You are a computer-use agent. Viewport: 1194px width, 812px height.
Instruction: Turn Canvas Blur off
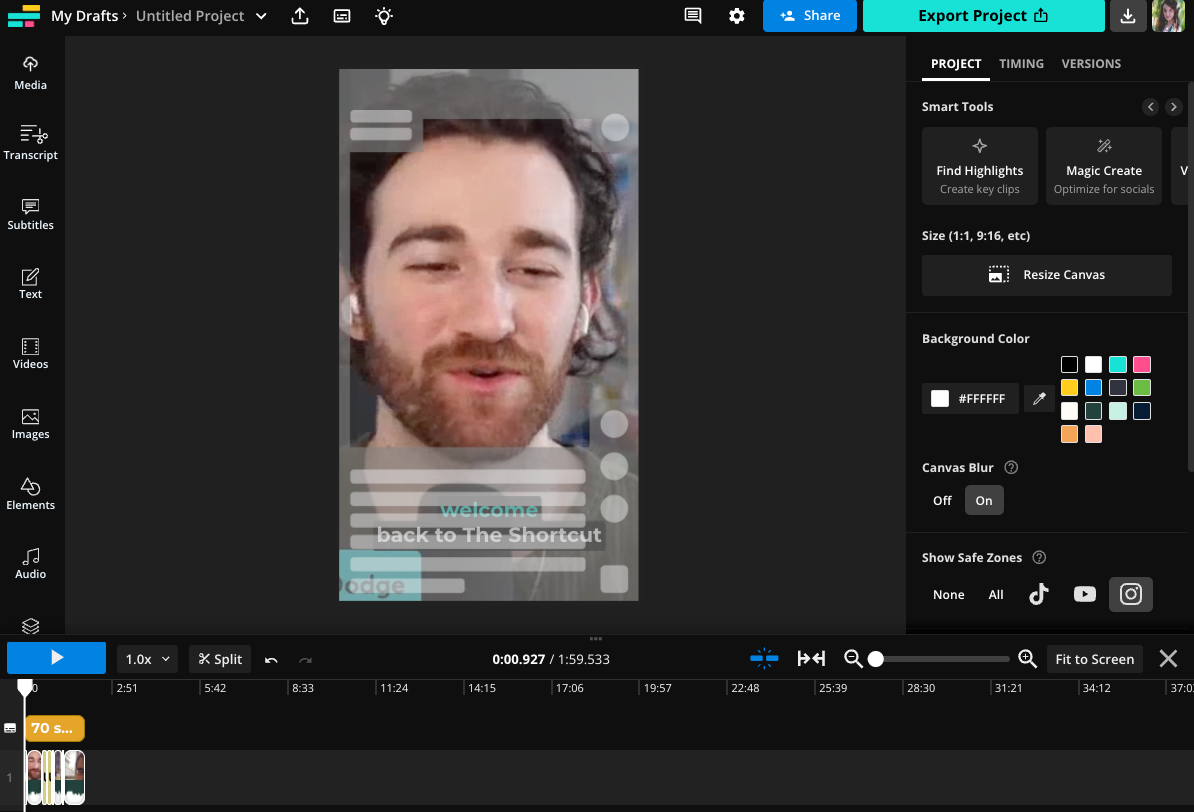tap(941, 499)
